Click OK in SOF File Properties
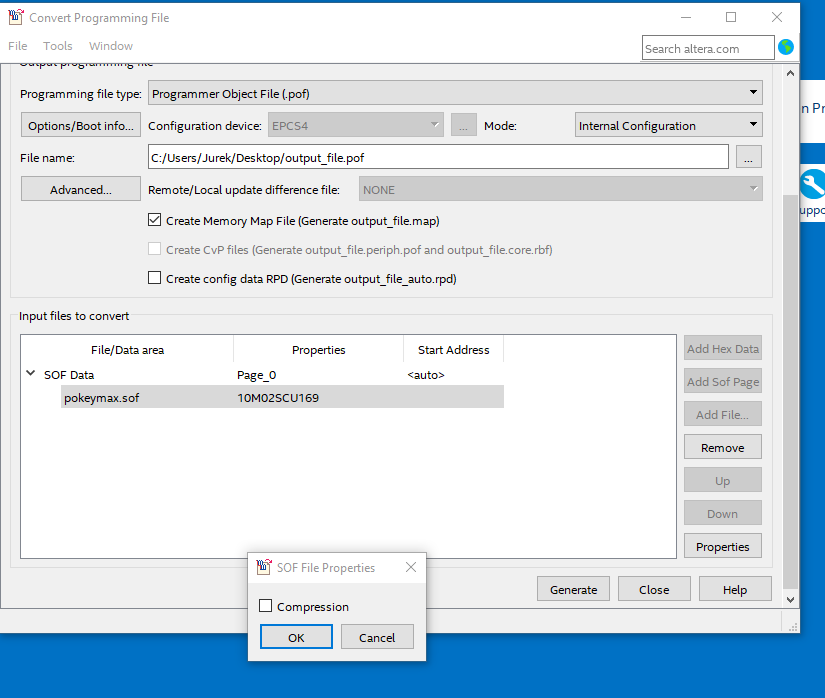This screenshot has height=698, width=825. [296, 637]
